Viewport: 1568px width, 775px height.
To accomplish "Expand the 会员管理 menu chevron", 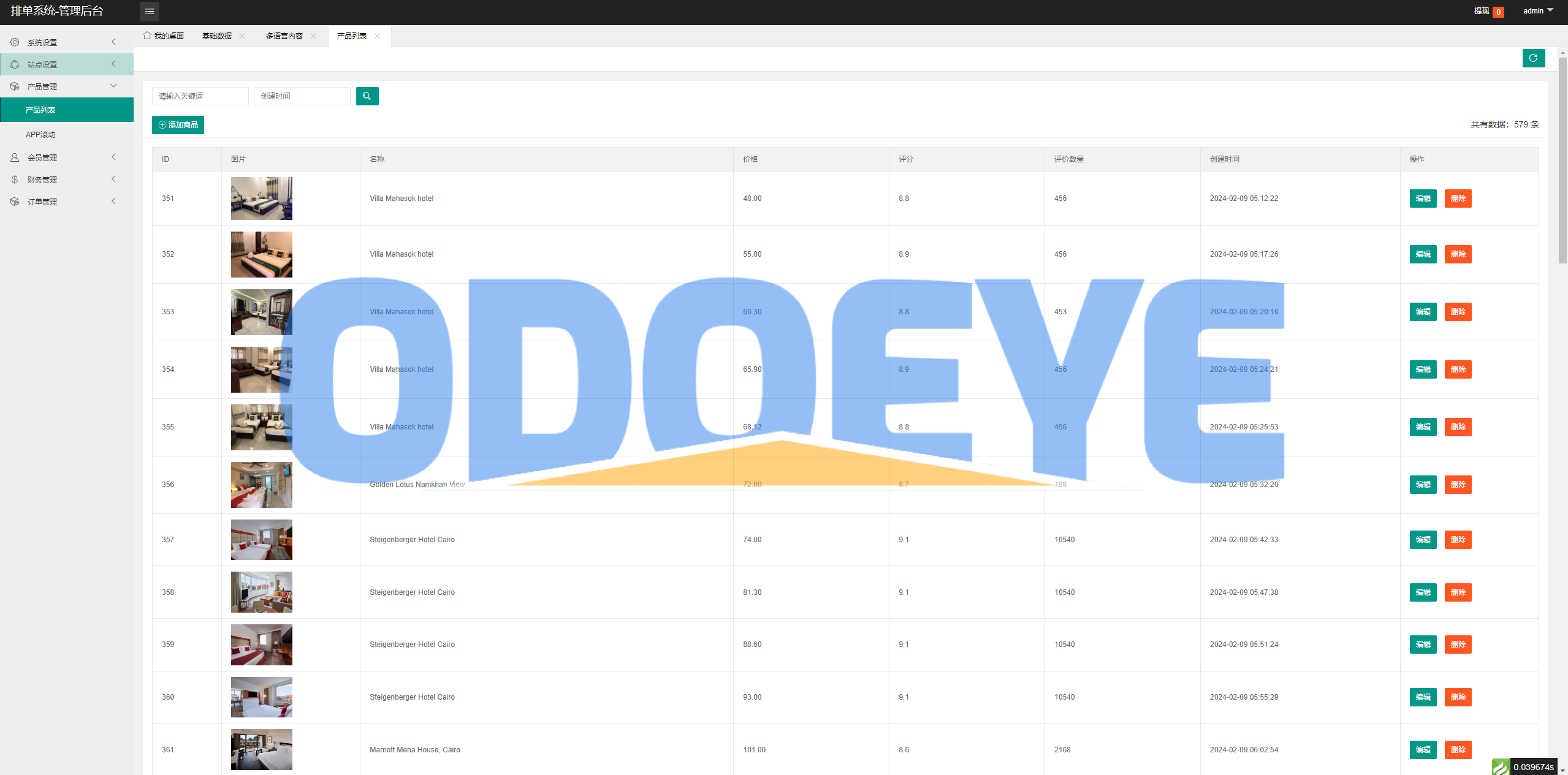I will (x=113, y=157).
